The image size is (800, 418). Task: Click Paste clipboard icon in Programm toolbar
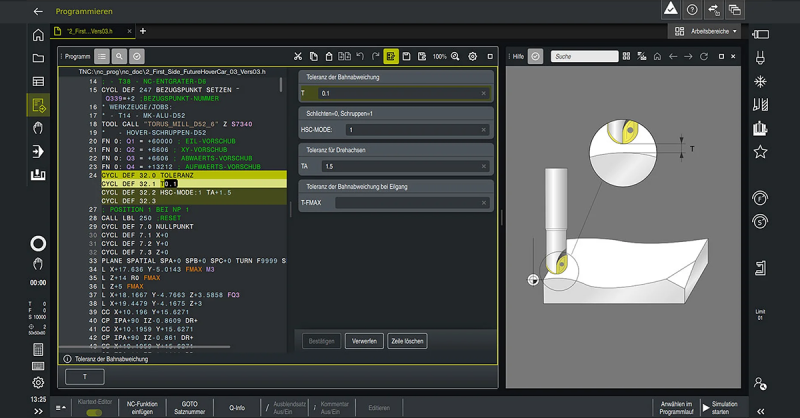[329, 56]
